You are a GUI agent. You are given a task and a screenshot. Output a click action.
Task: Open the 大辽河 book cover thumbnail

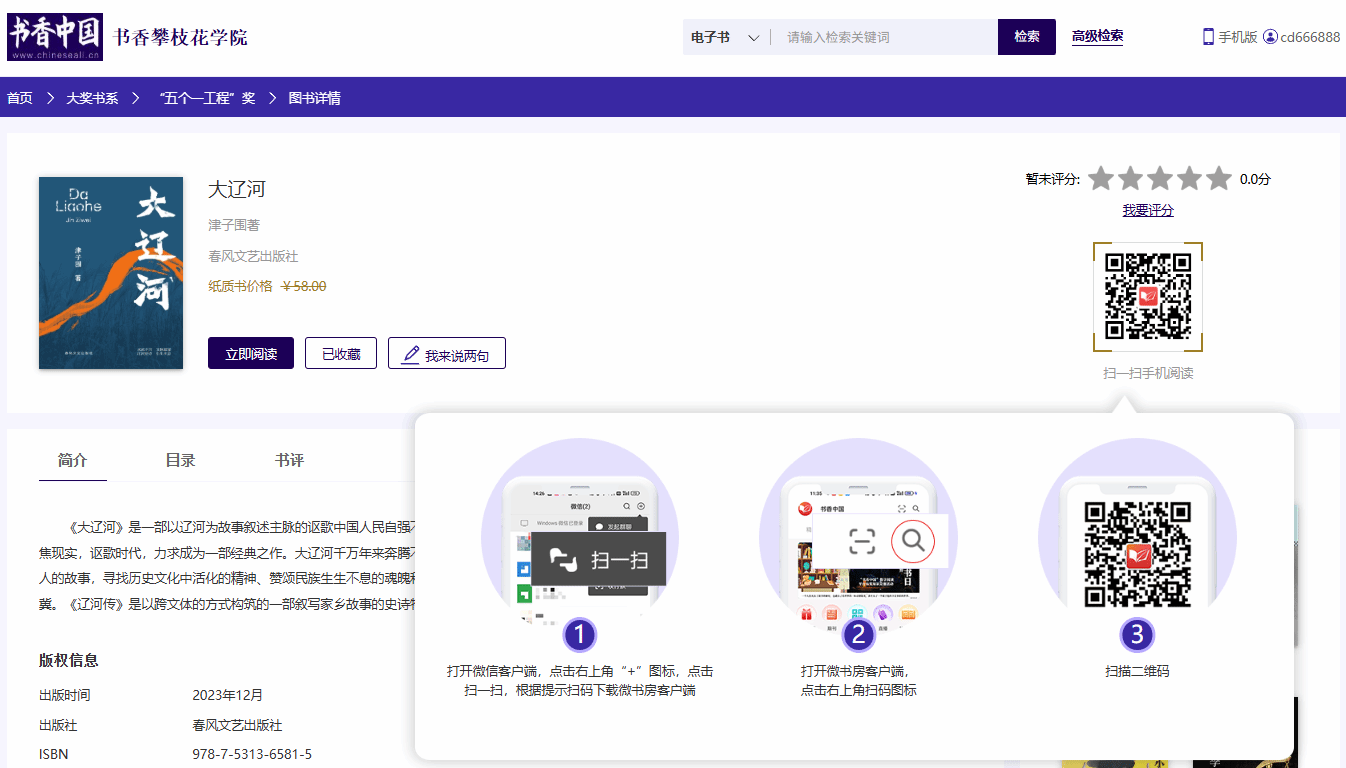click(111, 273)
